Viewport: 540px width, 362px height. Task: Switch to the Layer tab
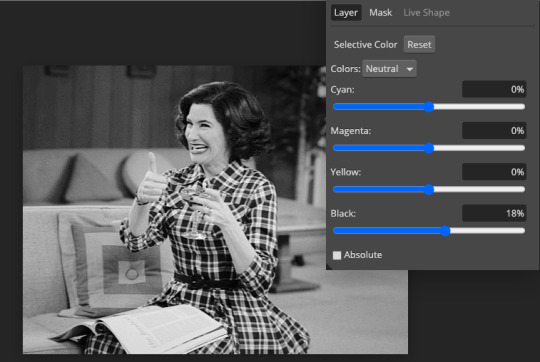(x=346, y=13)
